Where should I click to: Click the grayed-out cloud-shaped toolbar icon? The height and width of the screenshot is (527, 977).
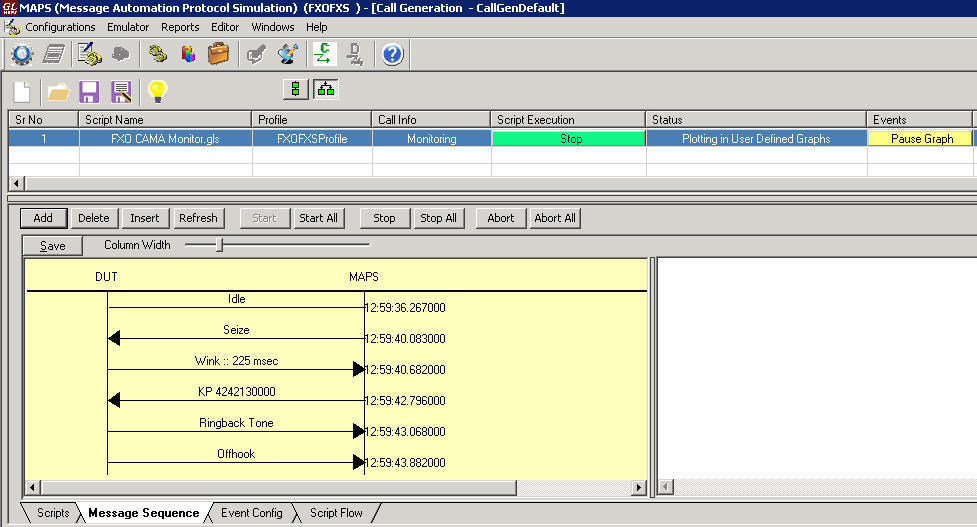pyautogui.click(x=120, y=55)
